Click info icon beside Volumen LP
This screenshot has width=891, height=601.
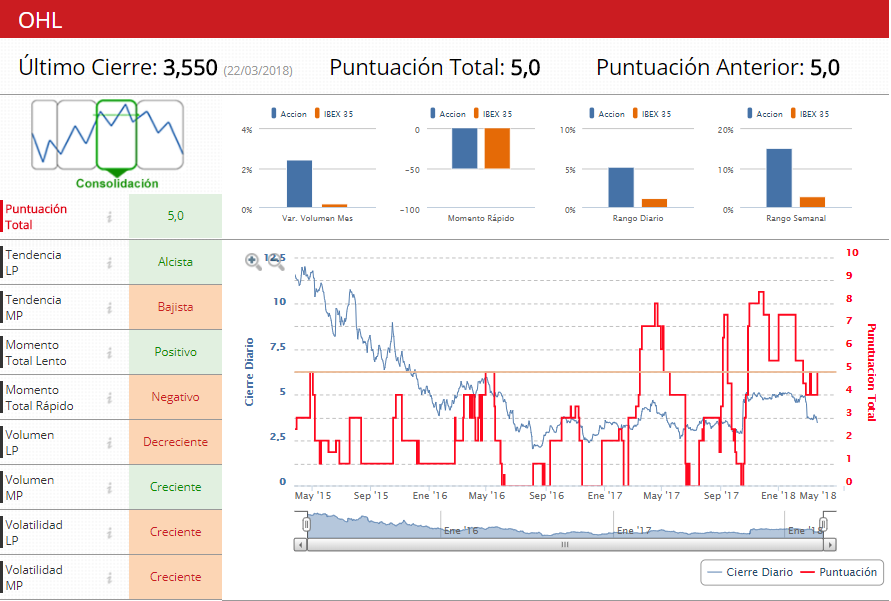109,443
